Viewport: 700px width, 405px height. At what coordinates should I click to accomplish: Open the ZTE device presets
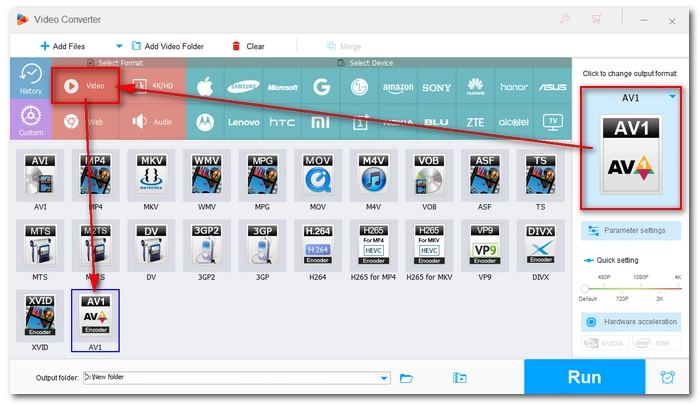(475, 122)
